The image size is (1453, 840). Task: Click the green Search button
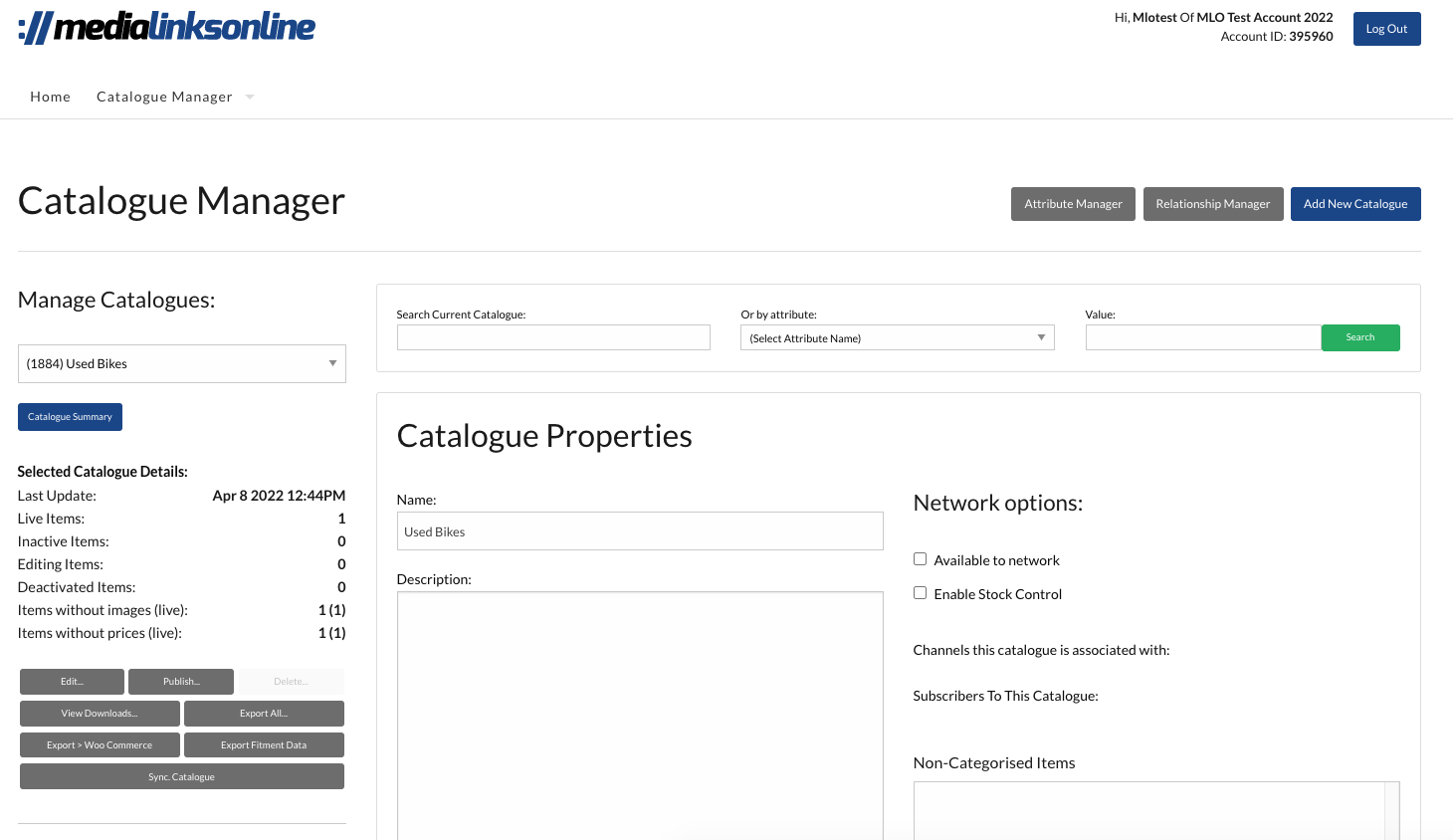tap(1359, 337)
